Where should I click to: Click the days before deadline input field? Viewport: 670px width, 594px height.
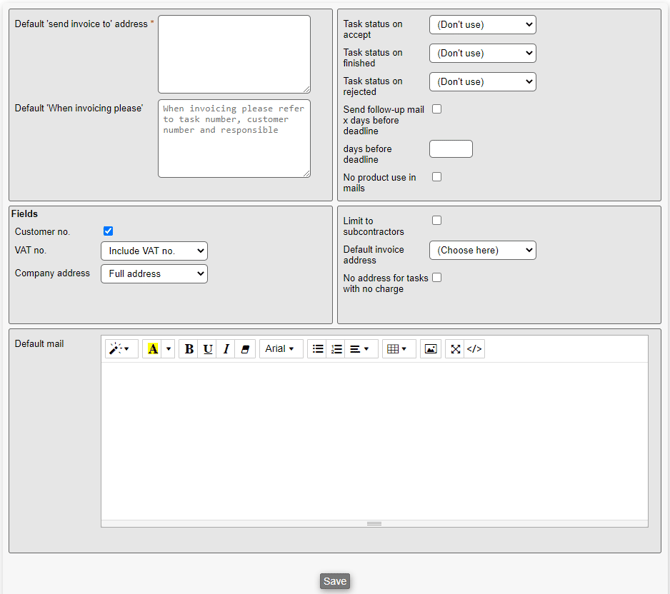(450, 149)
